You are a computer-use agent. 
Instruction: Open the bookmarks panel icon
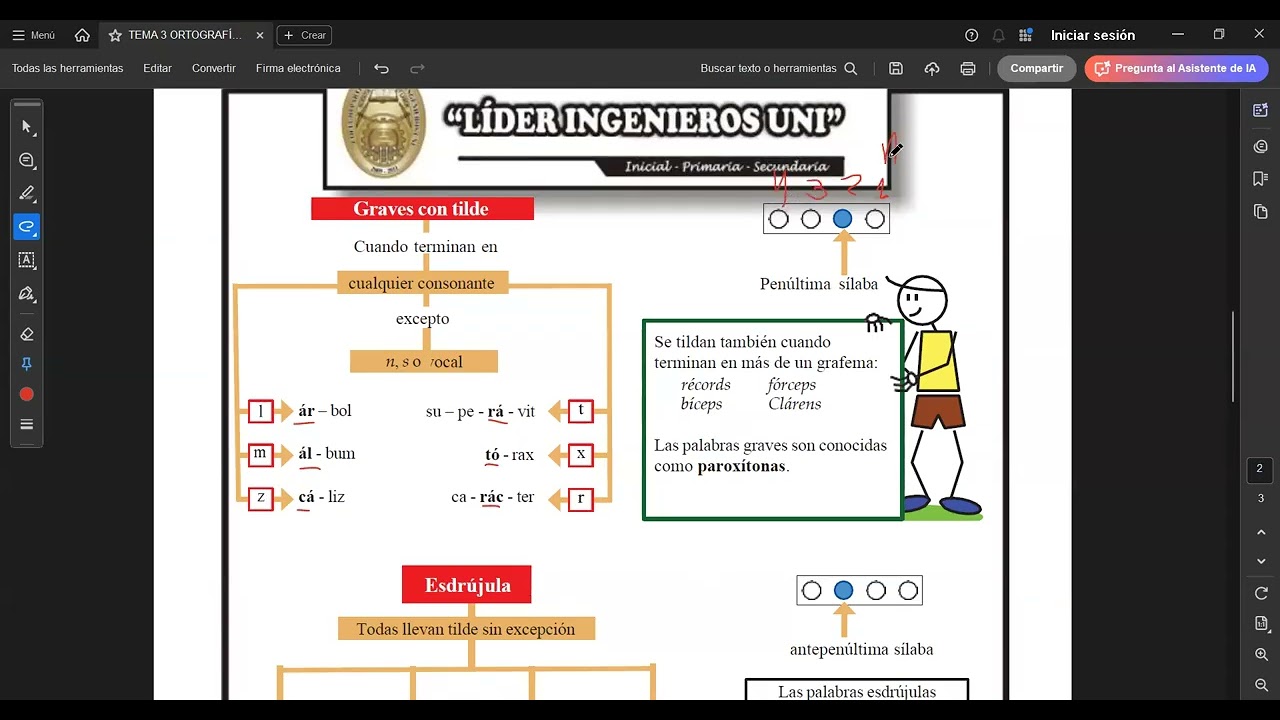(x=1260, y=179)
